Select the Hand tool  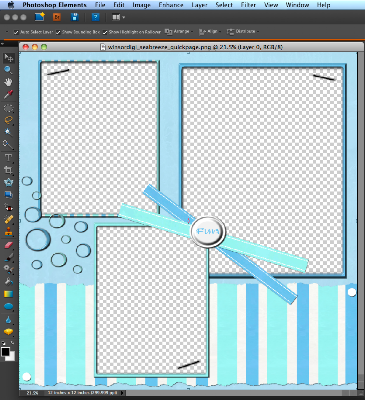[x=8, y=82]
